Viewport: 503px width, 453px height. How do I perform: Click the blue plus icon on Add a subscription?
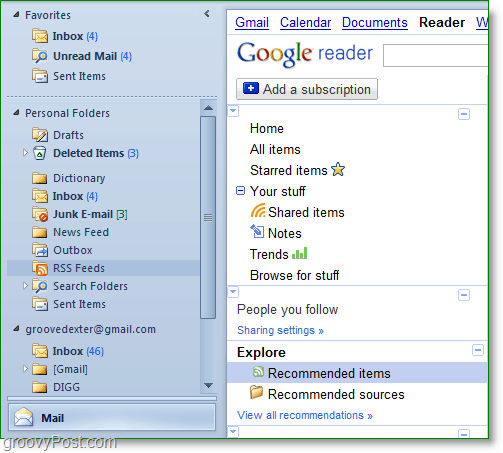click(x=251, y=88)
